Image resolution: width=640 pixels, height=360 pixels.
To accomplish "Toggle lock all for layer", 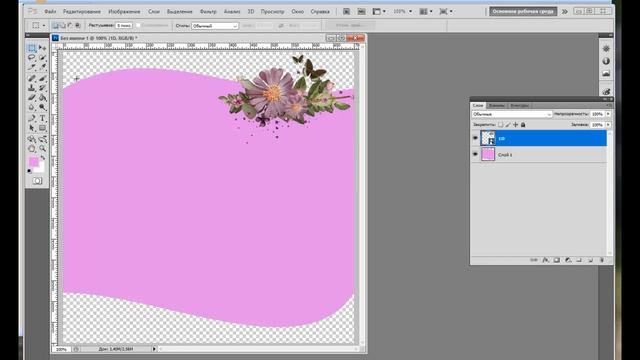I will pyautogui.click(x=523, y=124).
